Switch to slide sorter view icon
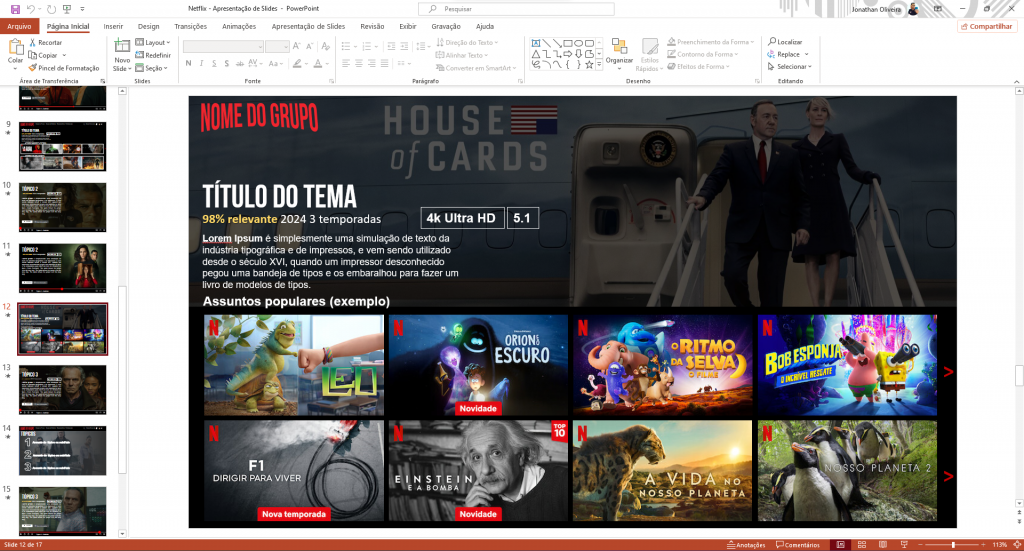This screenshot has width=1024, height=551. (x=861, y=545)
